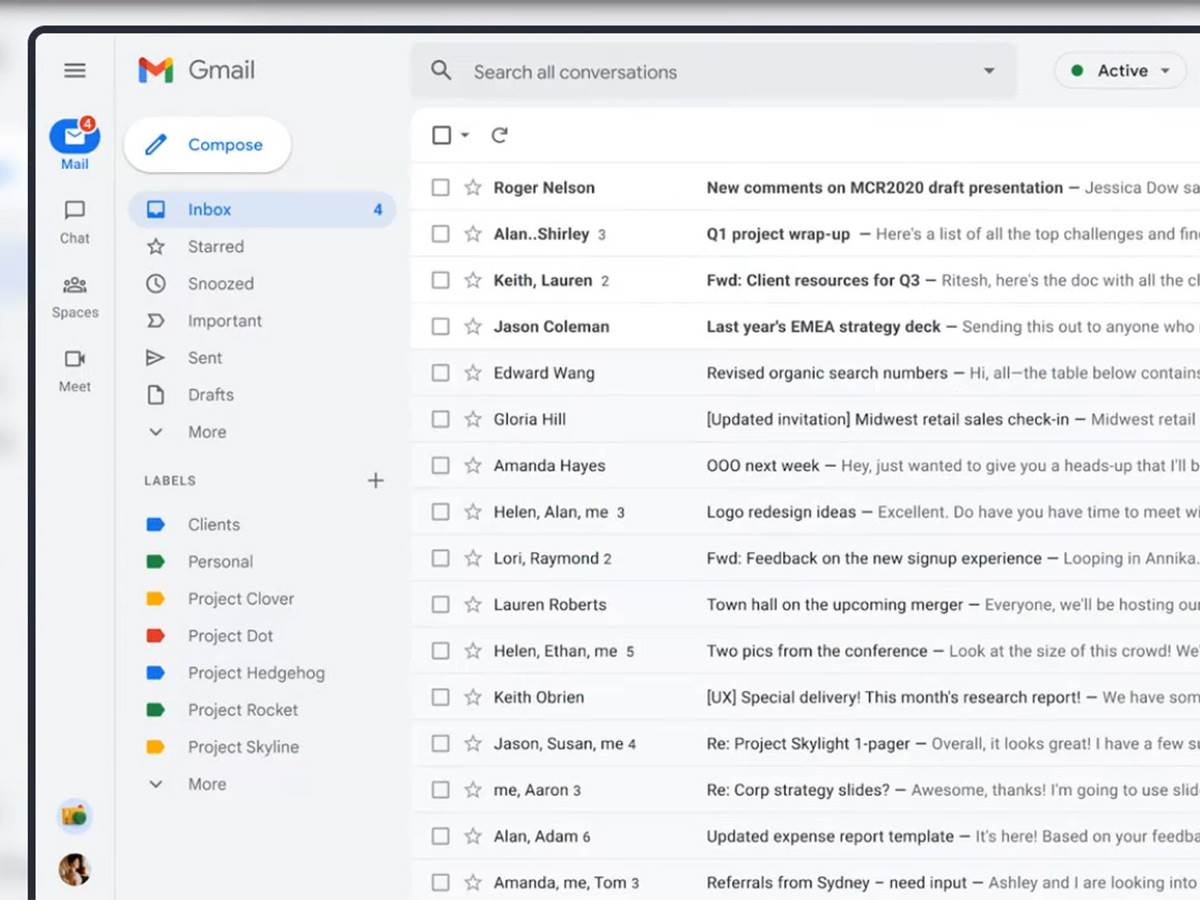Screen dimensions: 1200x900
Task: Open the hamburger main menu
Action: tap(75, 70)
